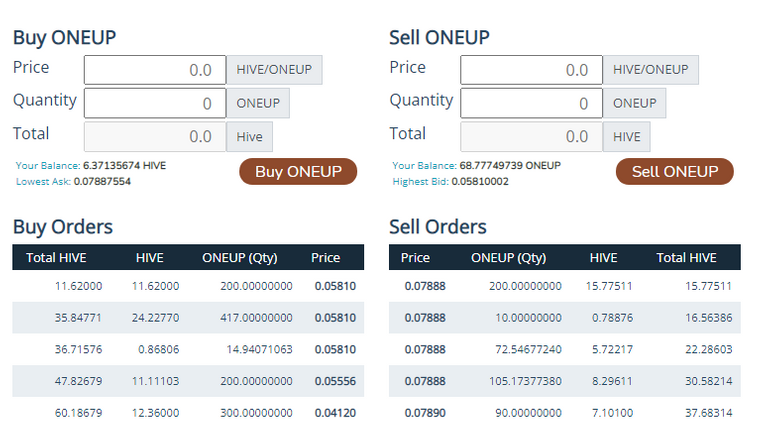Click the Buy ONEUP button
This screenshot has height=423, width=768.
coord(298,171)
